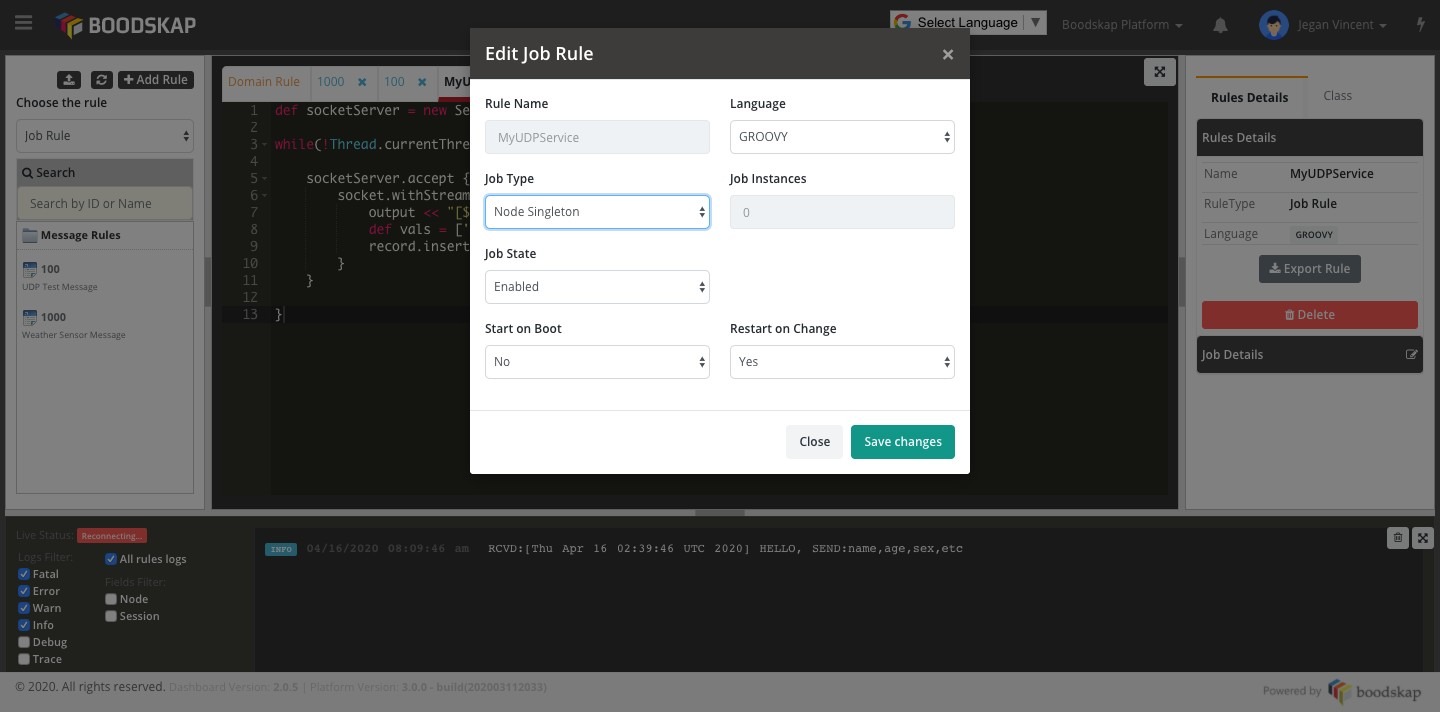This screenshot has width=1440, height=712.
Task: Click the Search by ID or Name field
Action: tap(105, 204)
